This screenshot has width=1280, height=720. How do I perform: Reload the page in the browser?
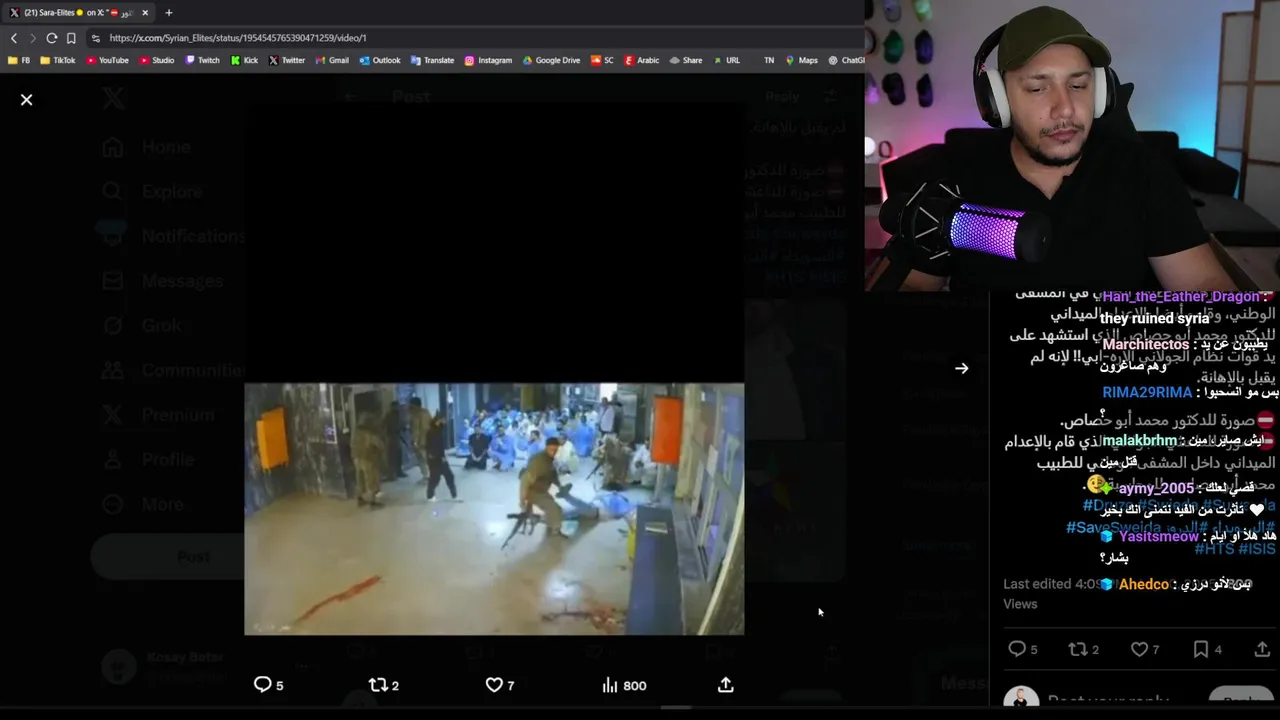pos(52,38)
